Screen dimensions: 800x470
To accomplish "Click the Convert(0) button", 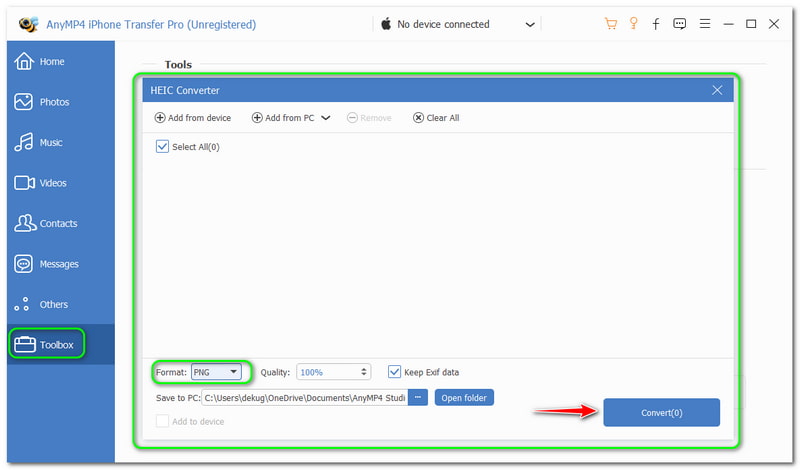I will [x=661, y=412].
